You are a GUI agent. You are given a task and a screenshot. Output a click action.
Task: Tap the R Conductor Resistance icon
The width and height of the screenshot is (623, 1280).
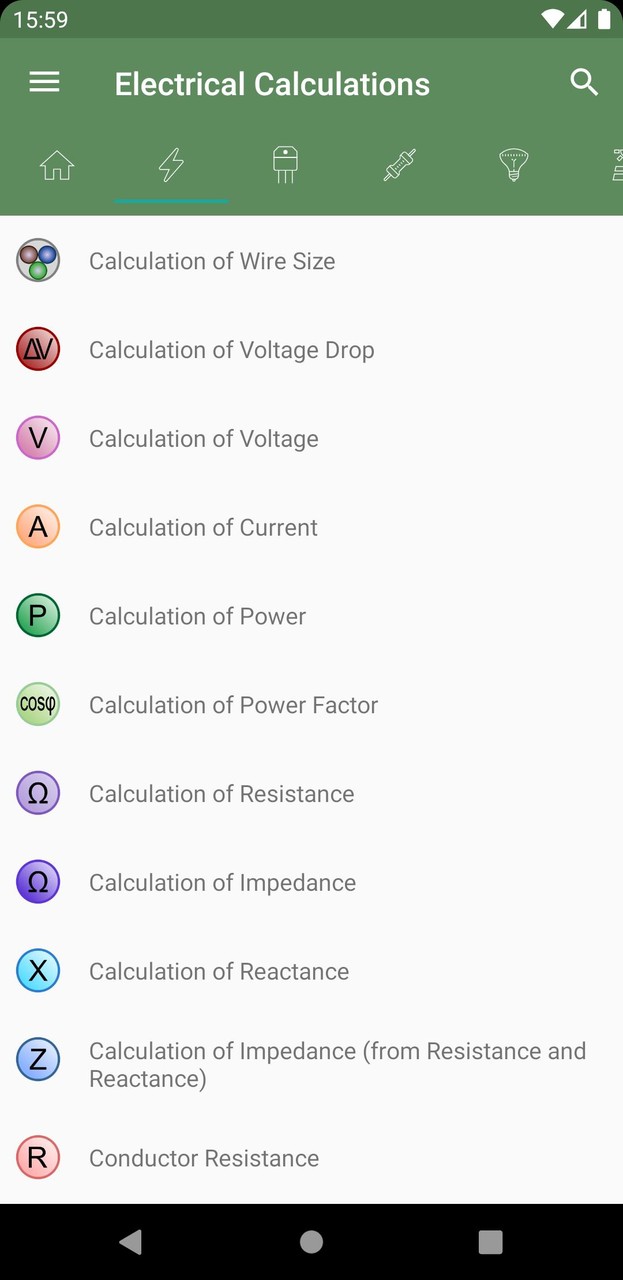(38, 1157)
